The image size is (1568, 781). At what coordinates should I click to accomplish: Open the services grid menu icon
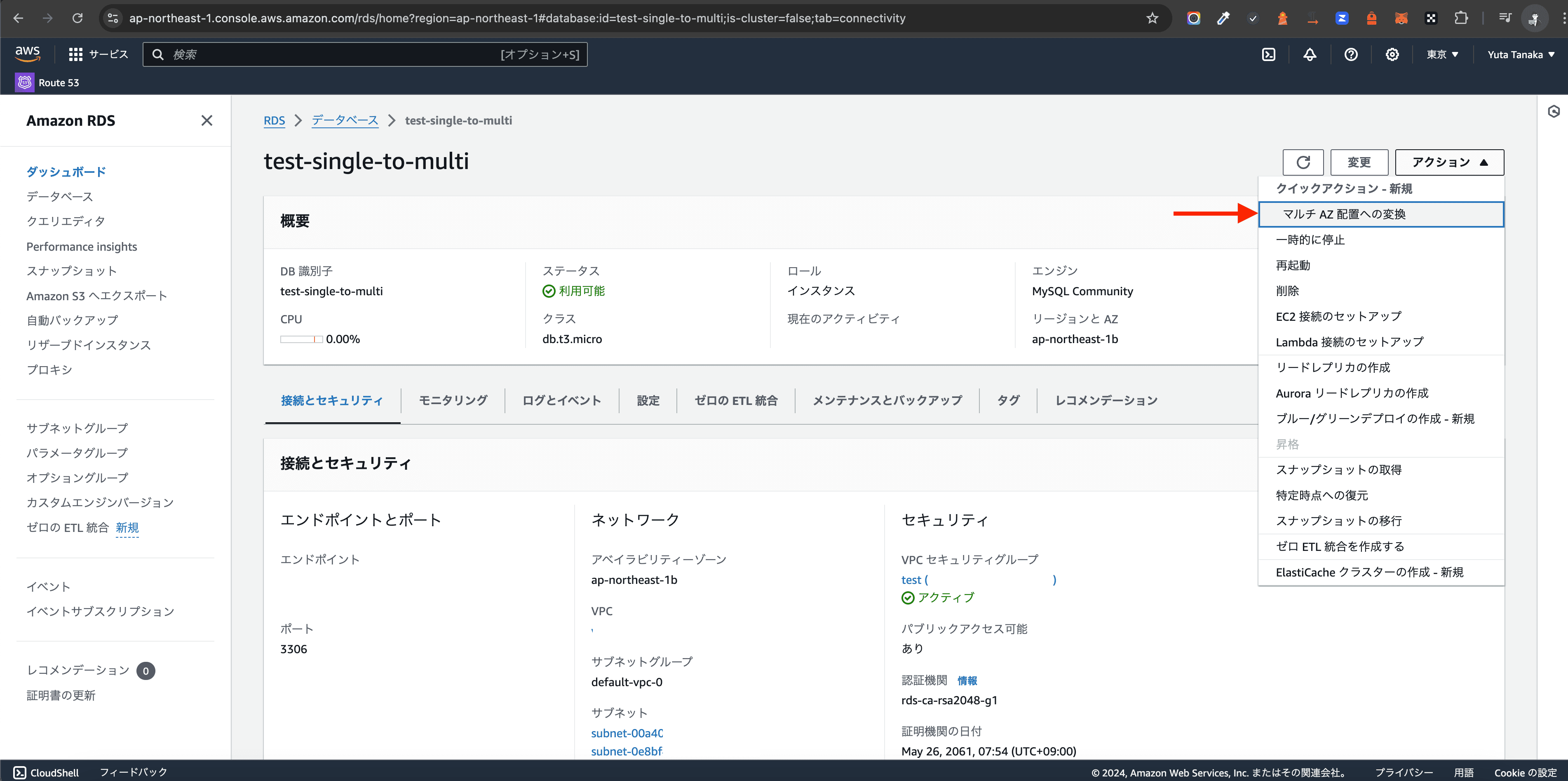point(75,55)
